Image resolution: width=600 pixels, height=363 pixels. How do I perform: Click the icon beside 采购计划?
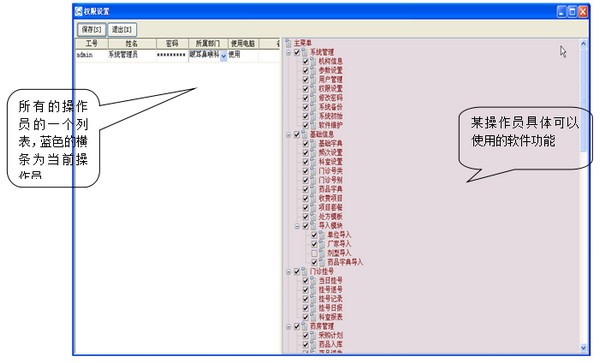click(x=313, y=335)
